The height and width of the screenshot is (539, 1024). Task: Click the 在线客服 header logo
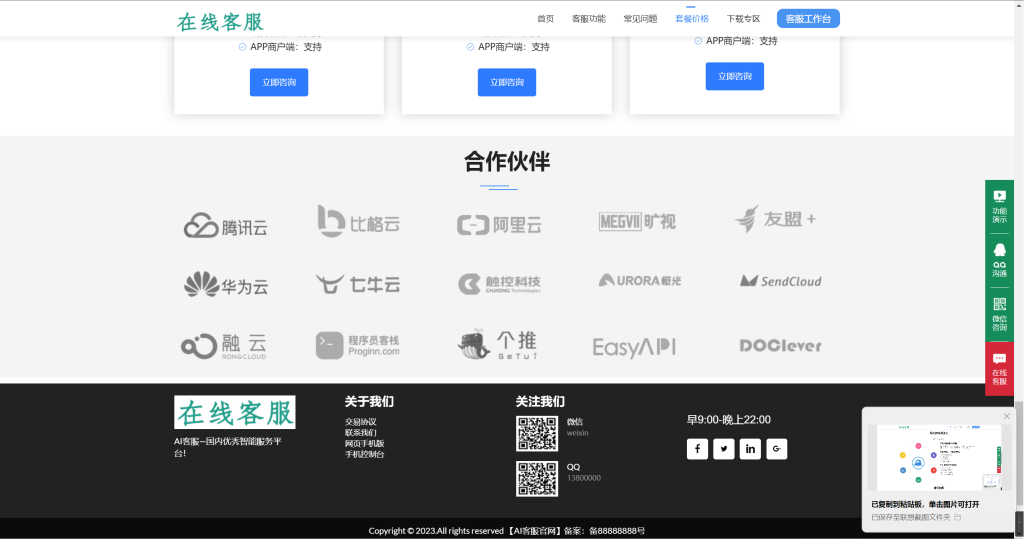[220, 22]
